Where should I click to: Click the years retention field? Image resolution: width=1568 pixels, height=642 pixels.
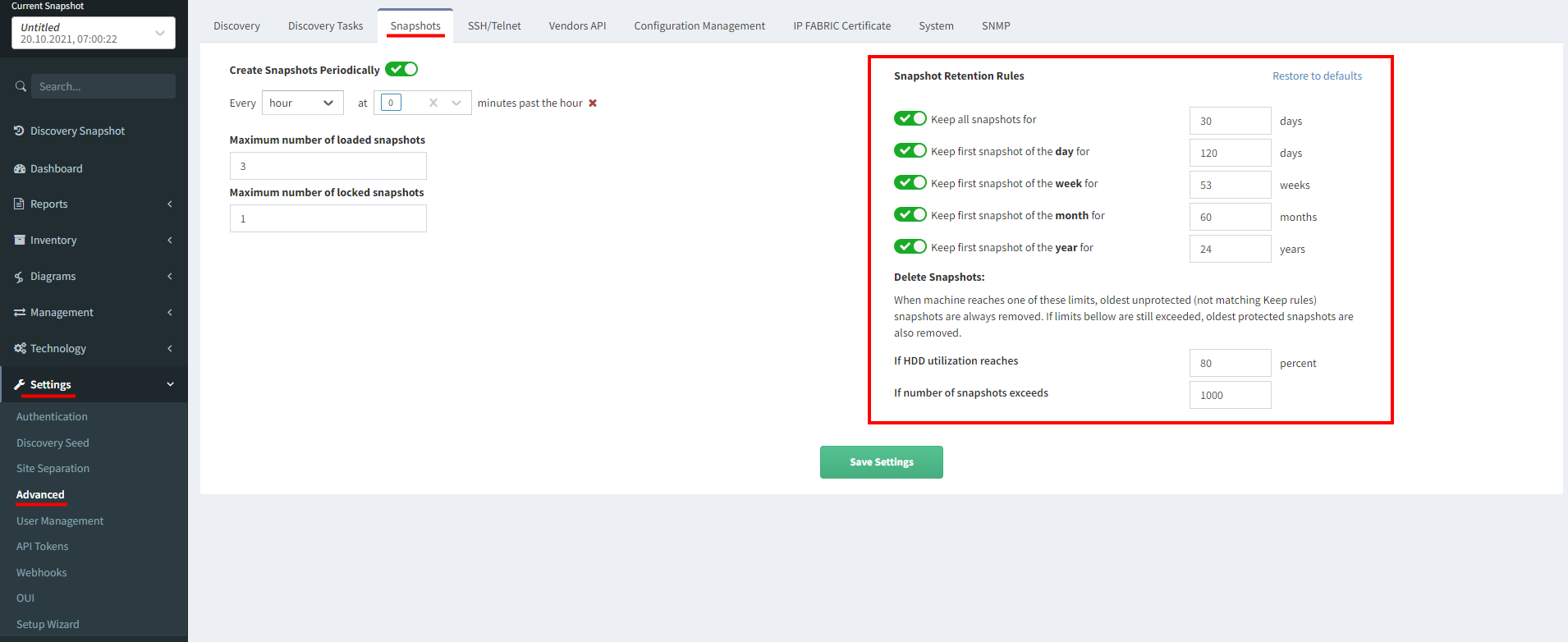[1231, 249]
